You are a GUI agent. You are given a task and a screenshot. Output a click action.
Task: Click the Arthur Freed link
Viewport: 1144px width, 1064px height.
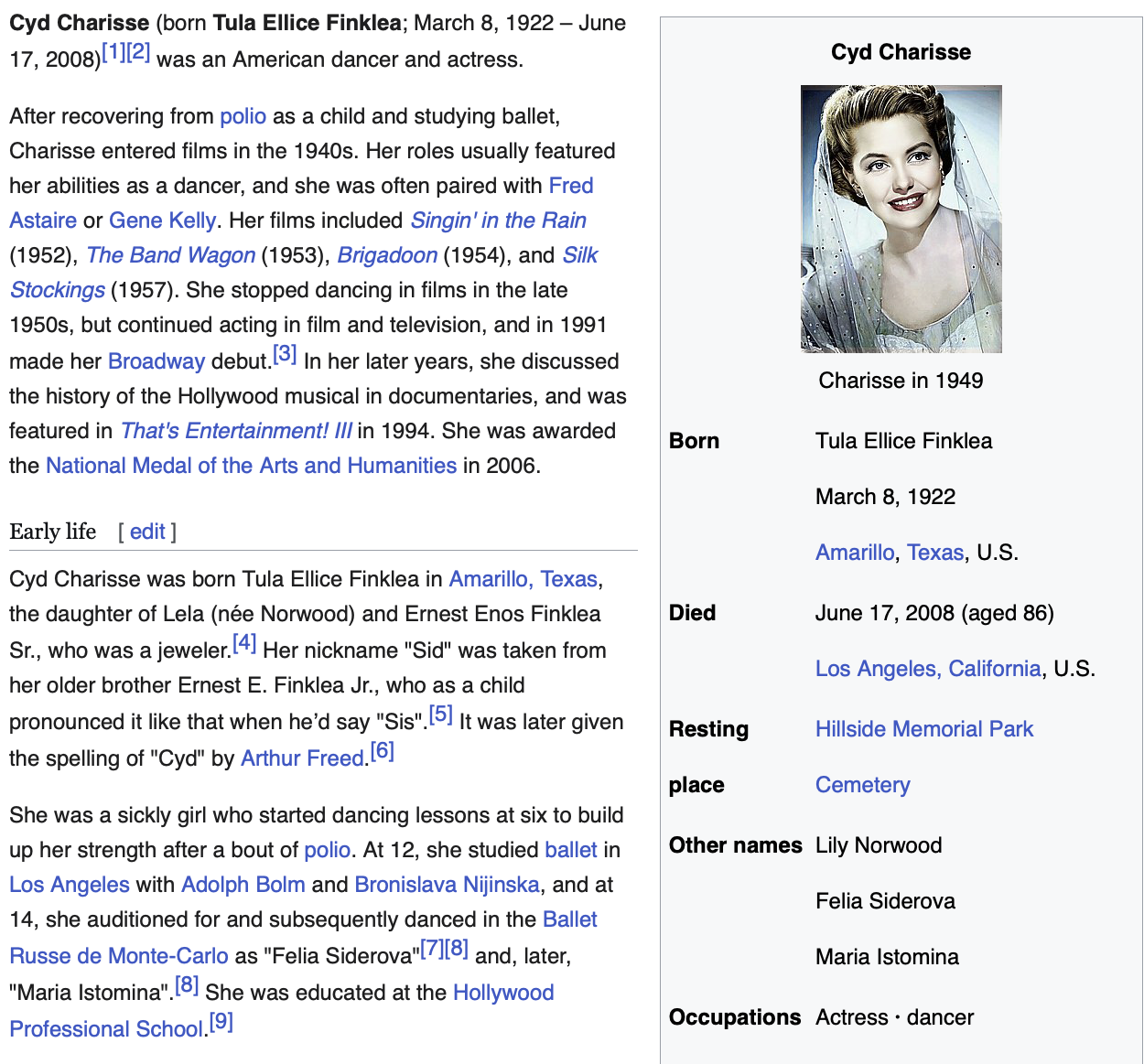click(x=302, y=758)
